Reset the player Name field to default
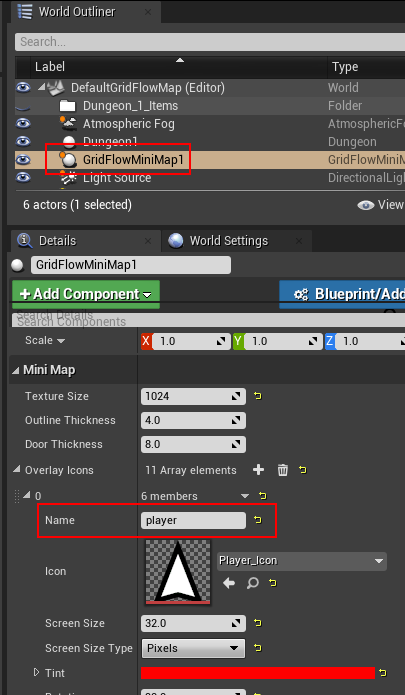 (258, 520)
